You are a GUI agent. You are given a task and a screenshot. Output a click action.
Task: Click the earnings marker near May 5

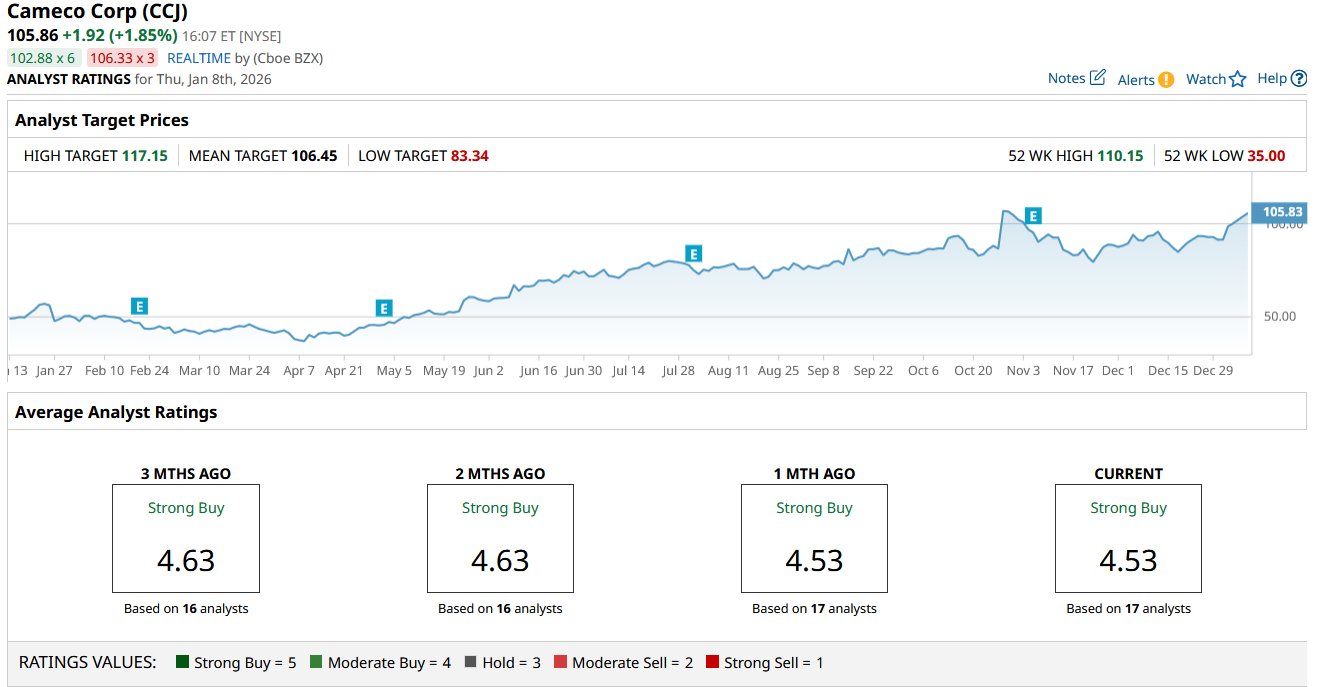point(384,308)
